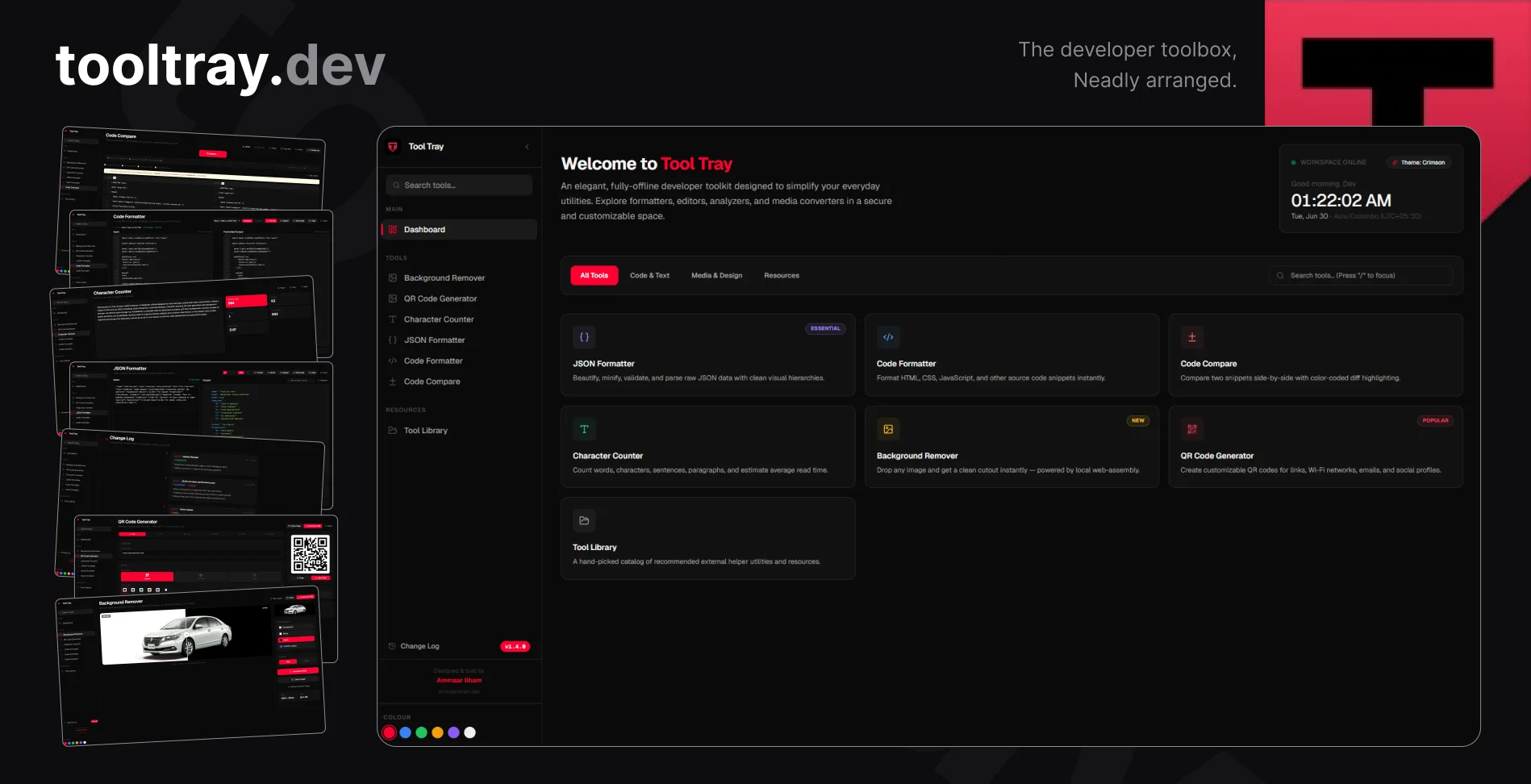Open the Background Remover card

pos(1012,447)
